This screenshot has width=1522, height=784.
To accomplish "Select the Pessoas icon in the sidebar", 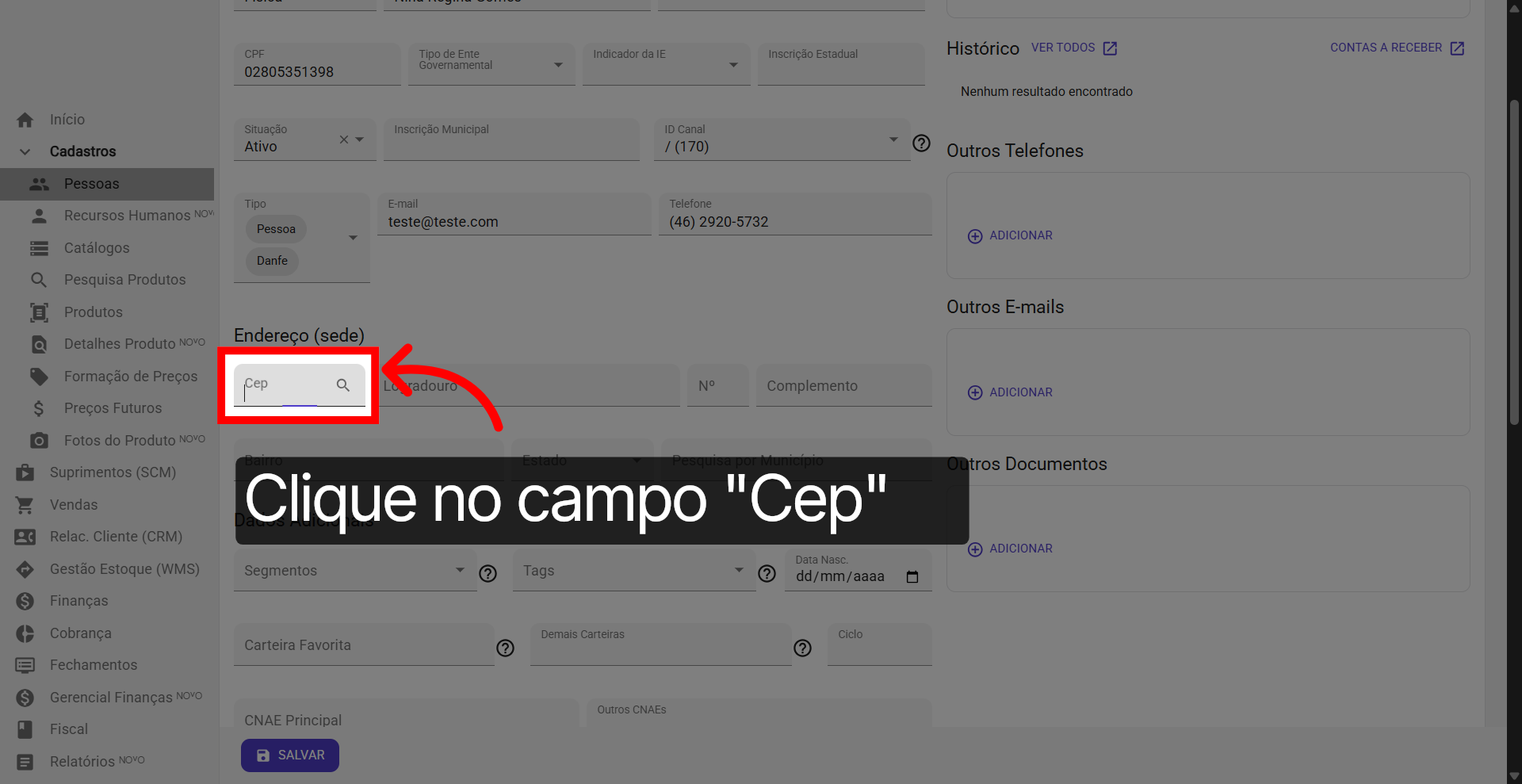I will 39,184.
